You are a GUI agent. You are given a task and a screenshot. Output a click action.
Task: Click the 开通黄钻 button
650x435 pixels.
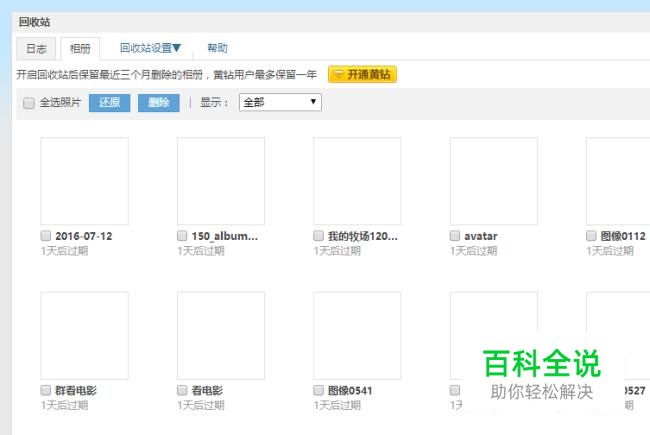pyautogui.click(x=362, y=74)
